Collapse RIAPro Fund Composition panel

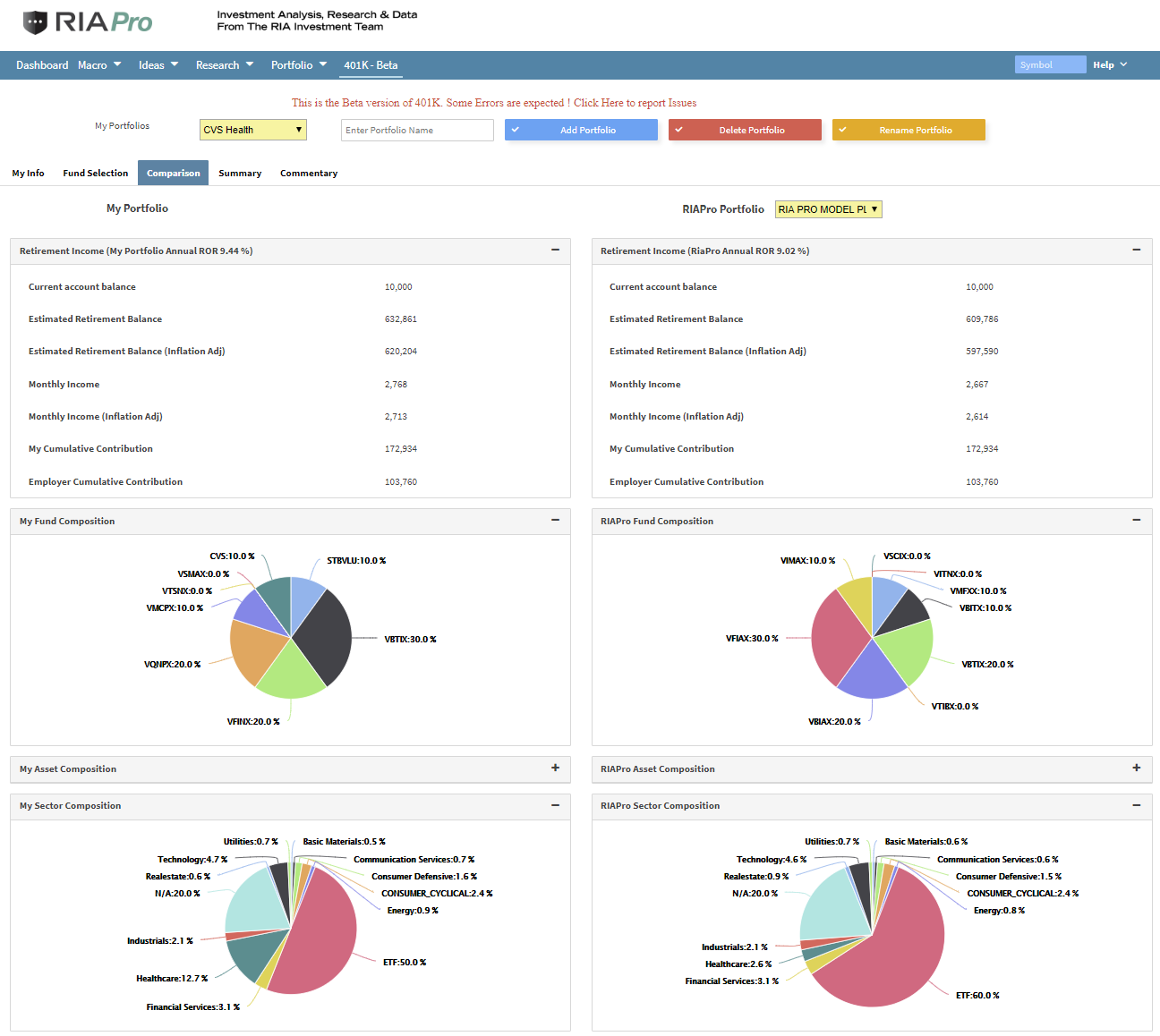point(1136,521)
